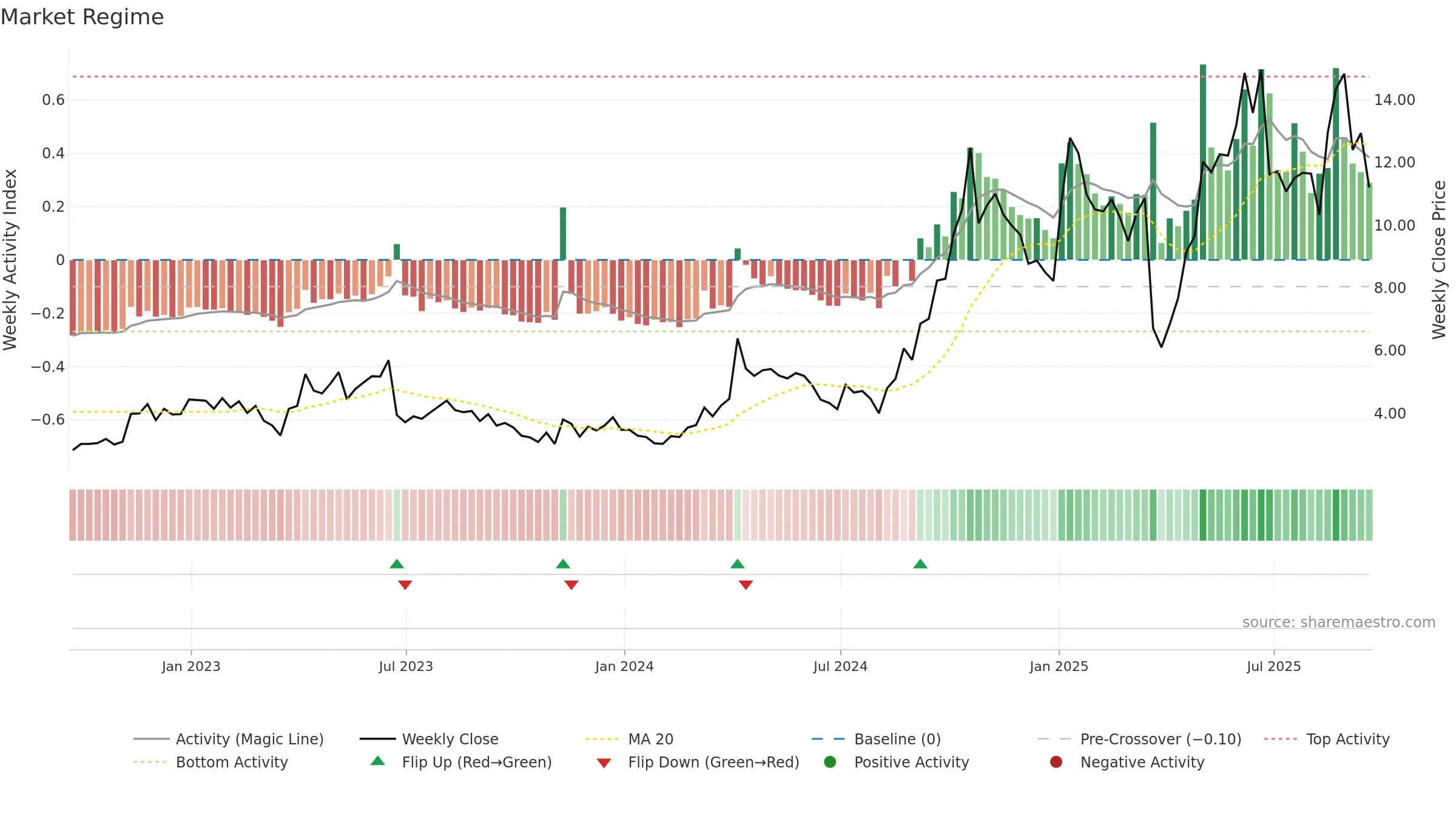The width and height of the screenshot is (1456, 819).
Task: Click the Bottom Activity legend entry
Action: click(211, 762)
